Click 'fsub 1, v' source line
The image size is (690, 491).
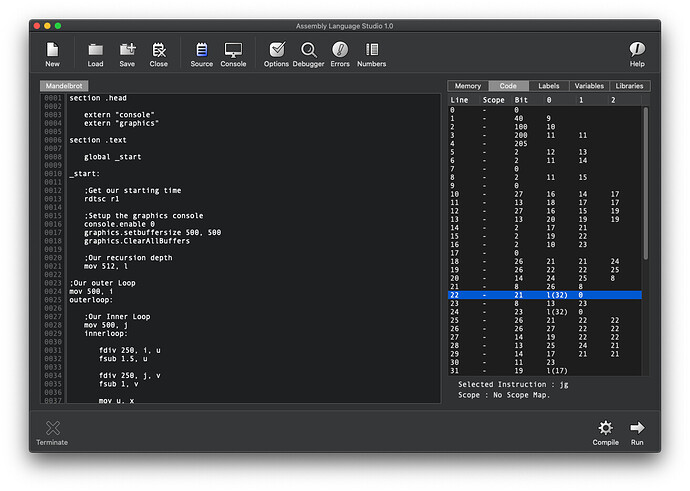[119, 384]
